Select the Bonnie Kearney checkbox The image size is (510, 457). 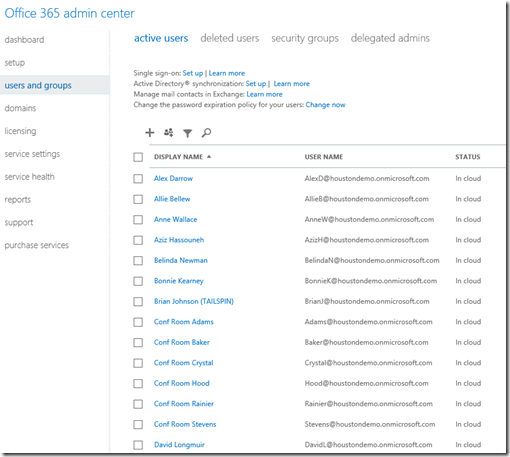coord(138,281)
